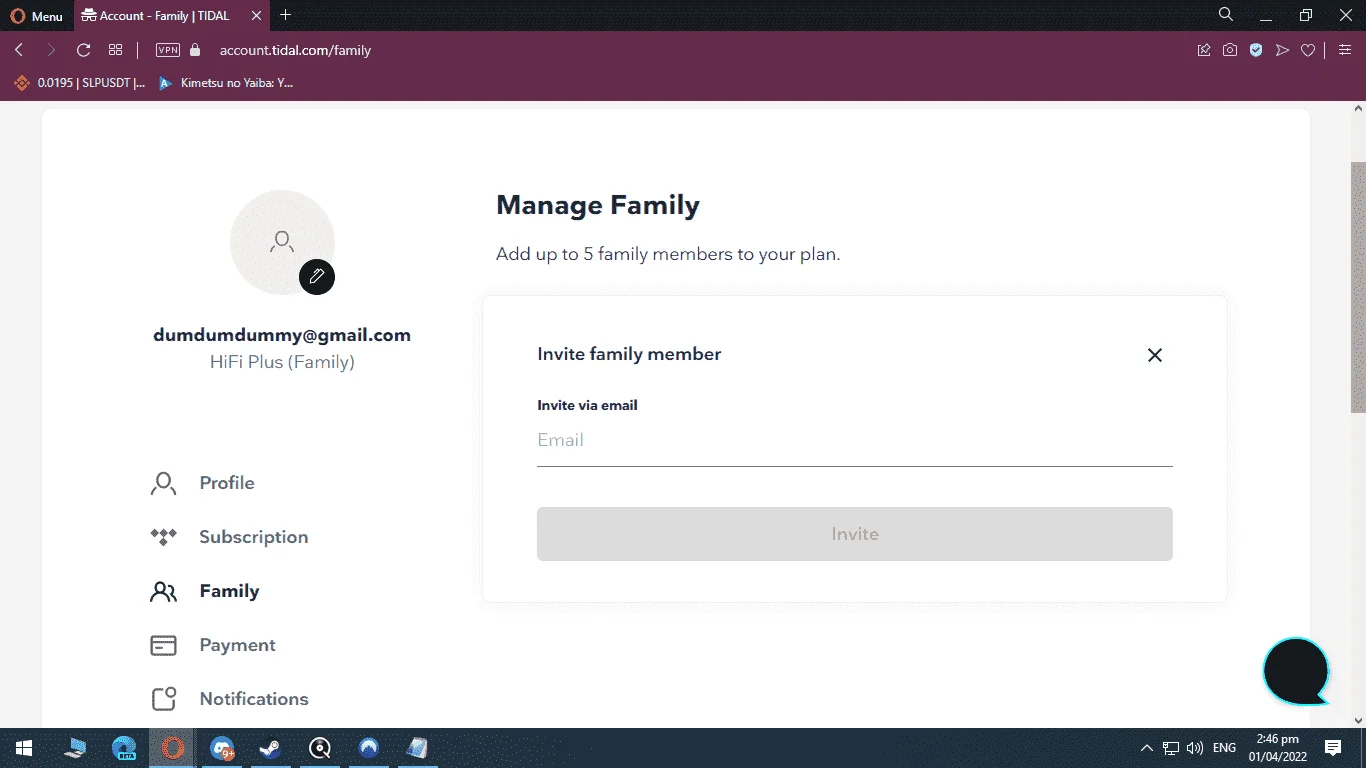Take a snapshot with the camera icon
This screenshot has height=768, width=1366.
1230,50
